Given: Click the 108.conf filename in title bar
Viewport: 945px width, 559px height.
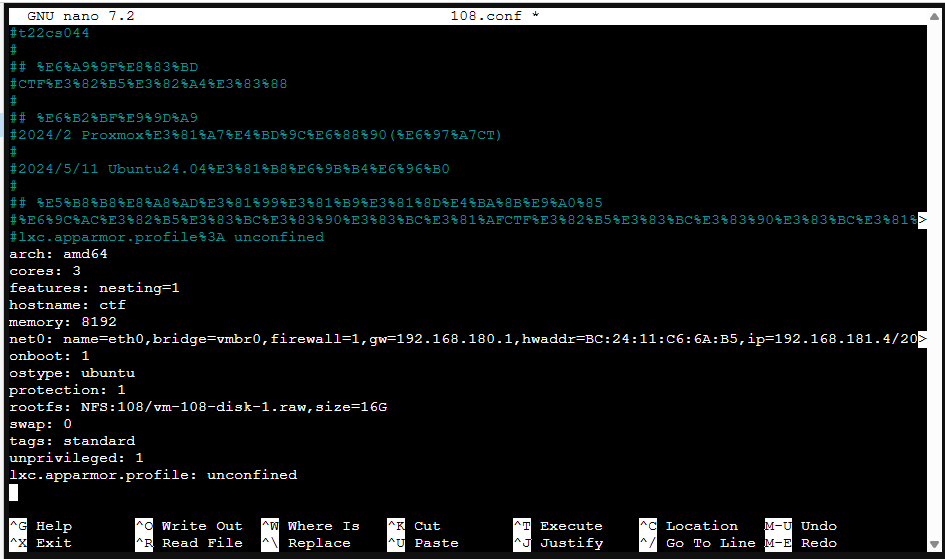Looking at the screenshot, I should pyautogui.click(x=486, y=16).
